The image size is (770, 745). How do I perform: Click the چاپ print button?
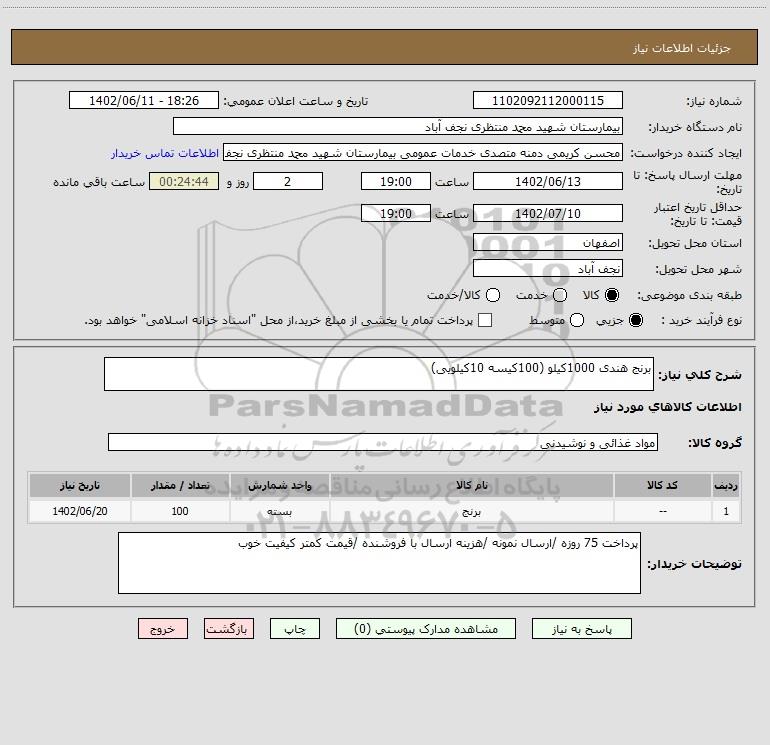[x=295, y=629]
